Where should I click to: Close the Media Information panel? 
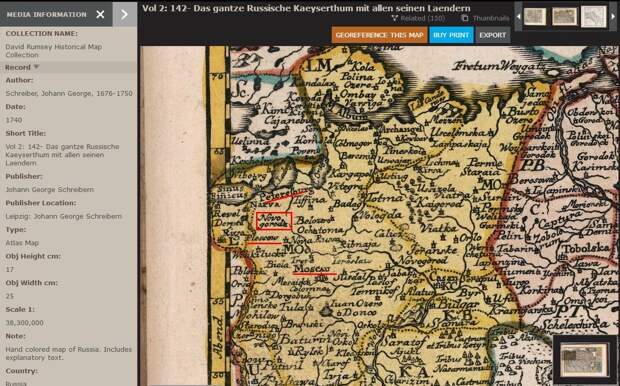point(100,14)
